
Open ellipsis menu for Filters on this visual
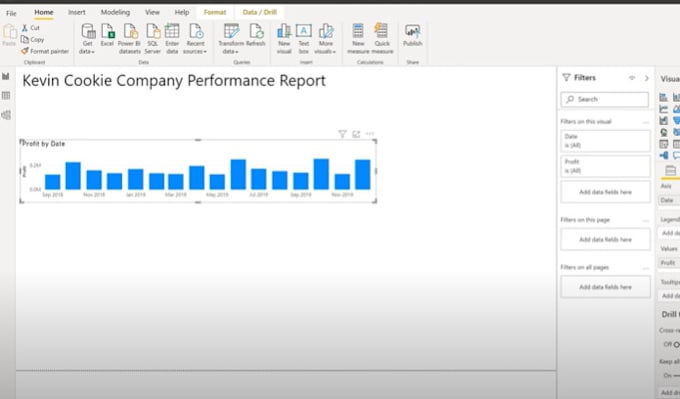645,122
